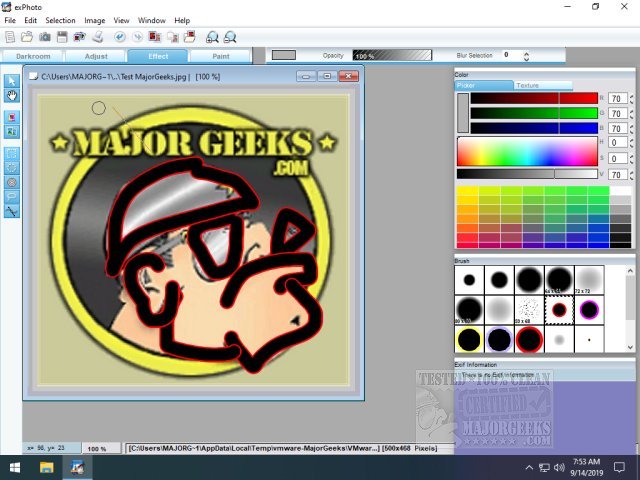Save the image using the floppy disk icon
The image size is (640, 480).
pyautogui.click(x=62, y=37)
